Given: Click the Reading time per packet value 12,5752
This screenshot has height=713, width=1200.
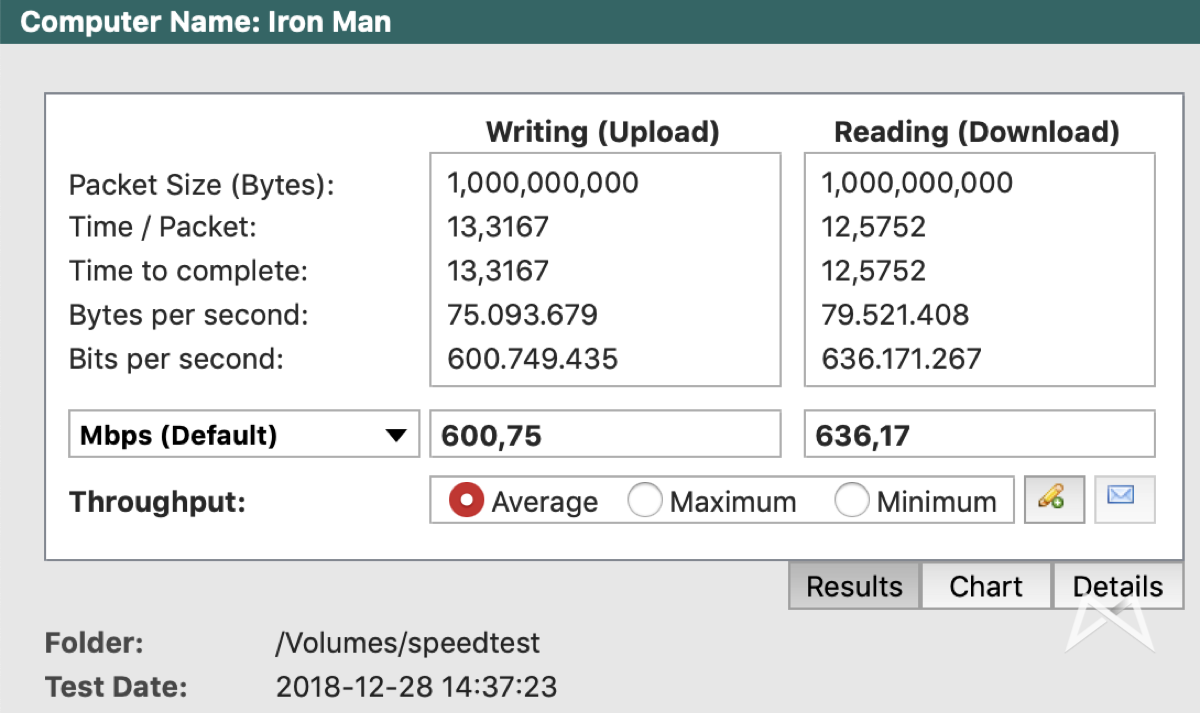Looking at the screenshot, I should 873,227.
